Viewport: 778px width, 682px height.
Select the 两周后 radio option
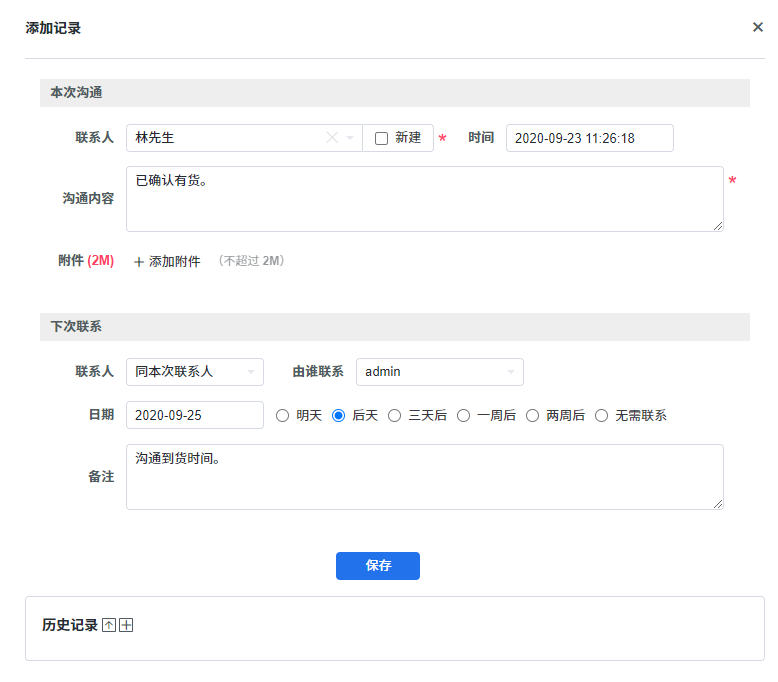click(533, 415)
